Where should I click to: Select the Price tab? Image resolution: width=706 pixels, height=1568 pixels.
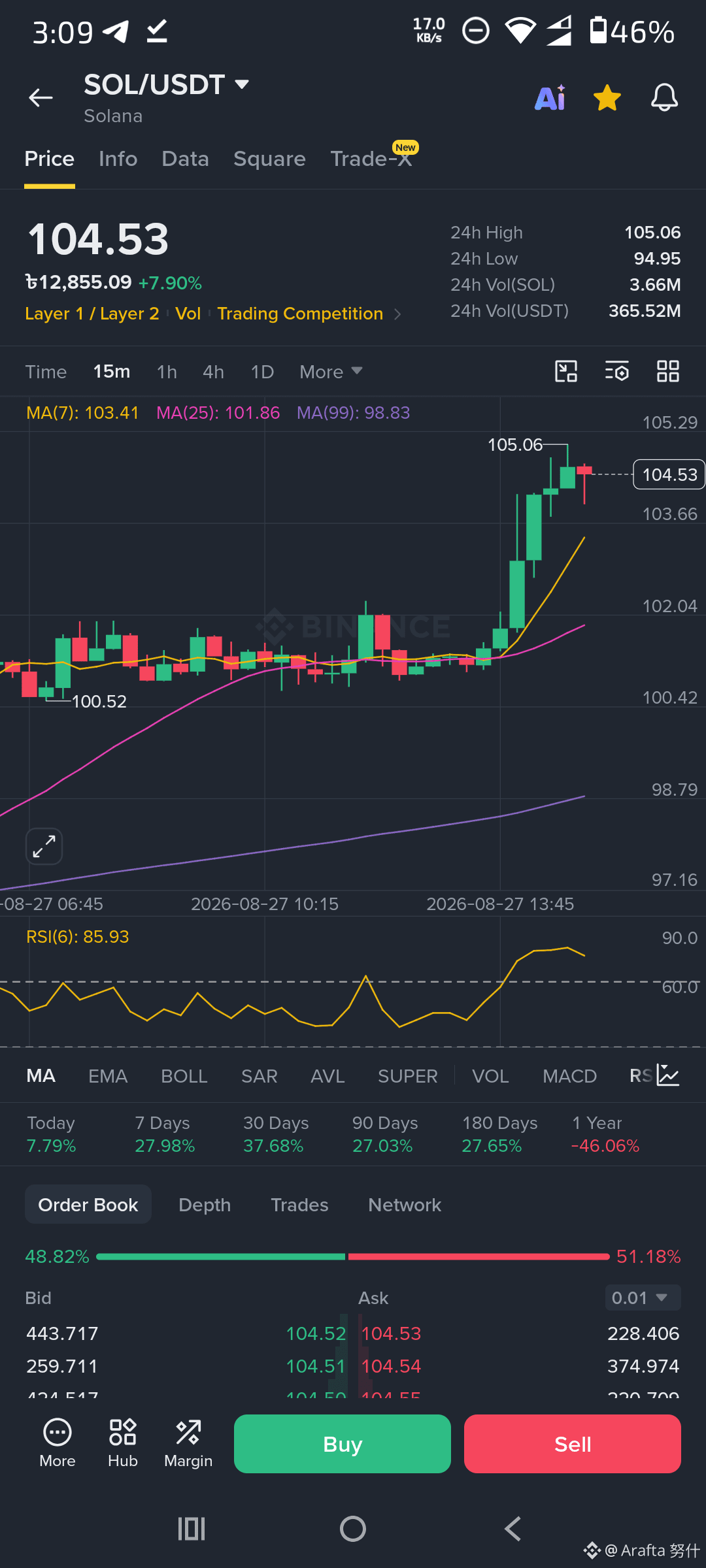coord(50,159)
